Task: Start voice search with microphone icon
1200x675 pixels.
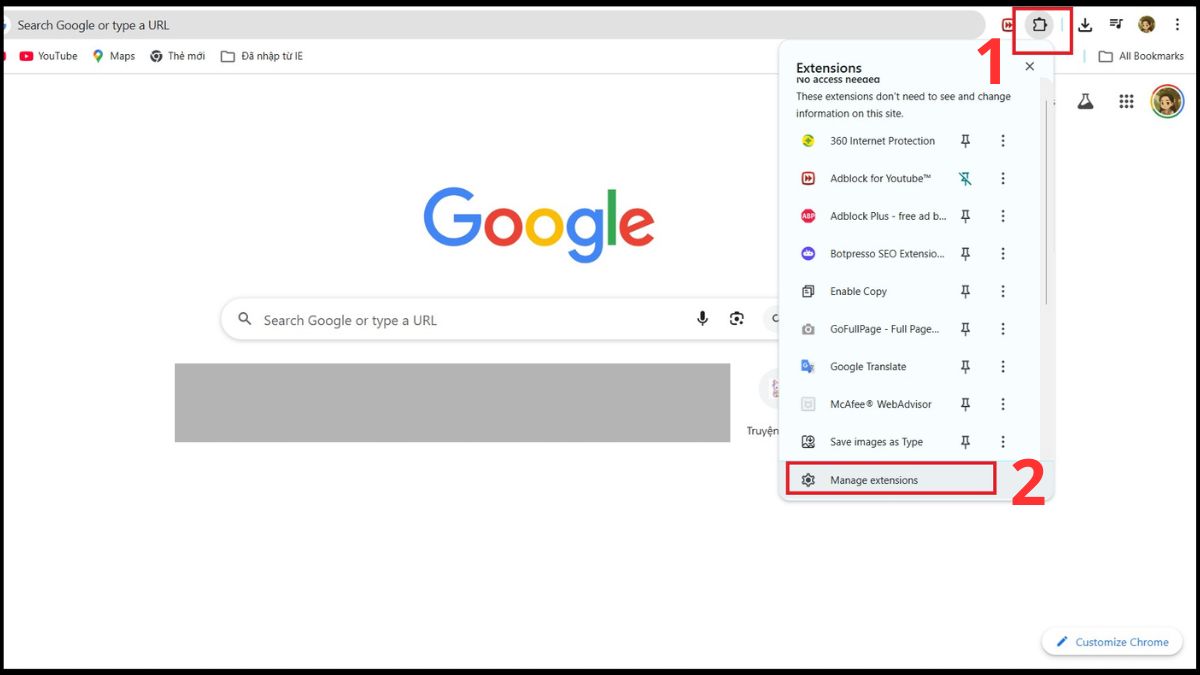Action: pos(702,319)
